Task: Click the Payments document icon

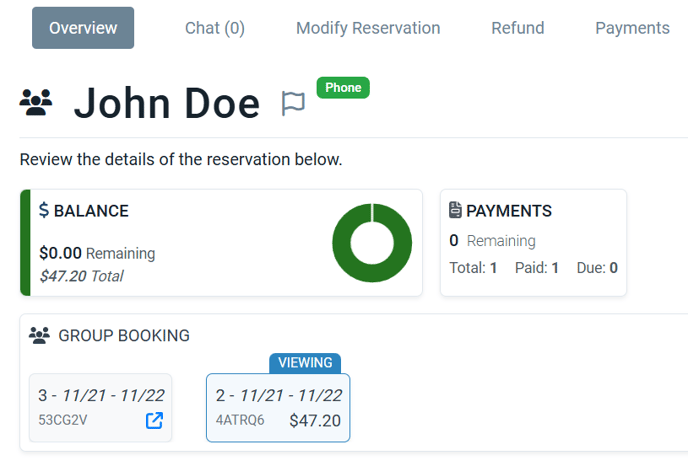Action: click(455, 210)
